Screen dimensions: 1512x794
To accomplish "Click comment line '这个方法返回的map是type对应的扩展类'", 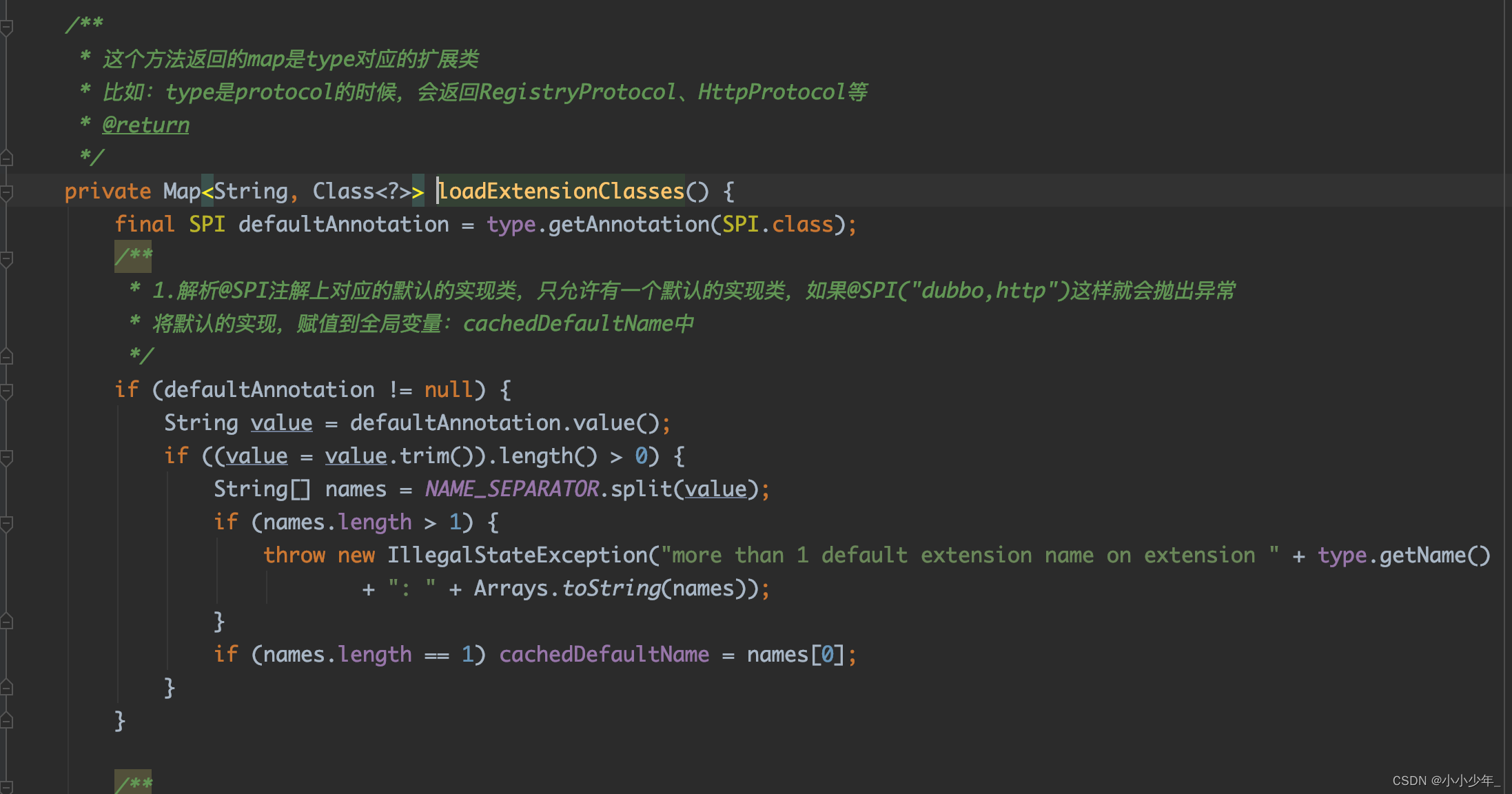I will (x=290, y=59).
